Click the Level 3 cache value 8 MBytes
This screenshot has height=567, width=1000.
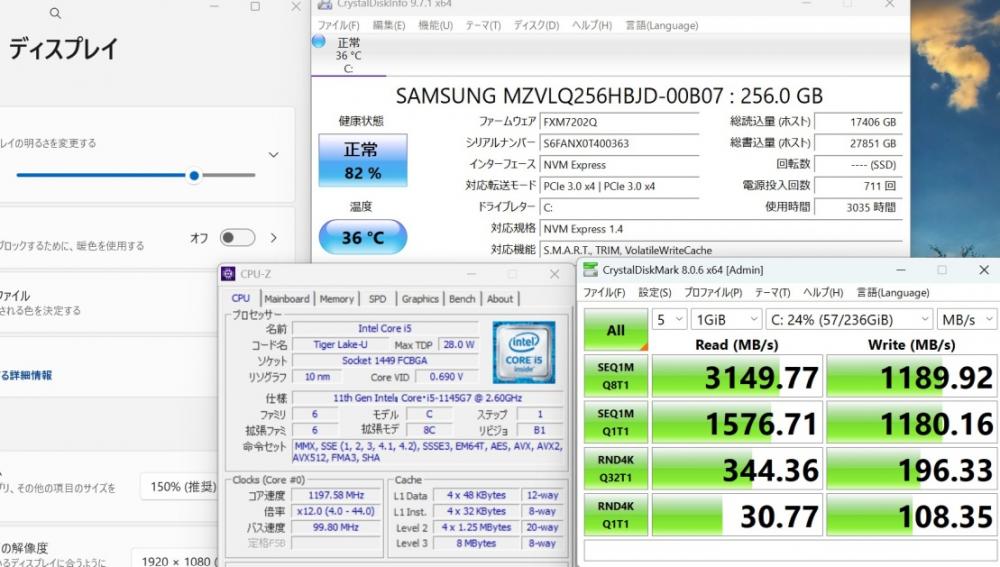476,543
